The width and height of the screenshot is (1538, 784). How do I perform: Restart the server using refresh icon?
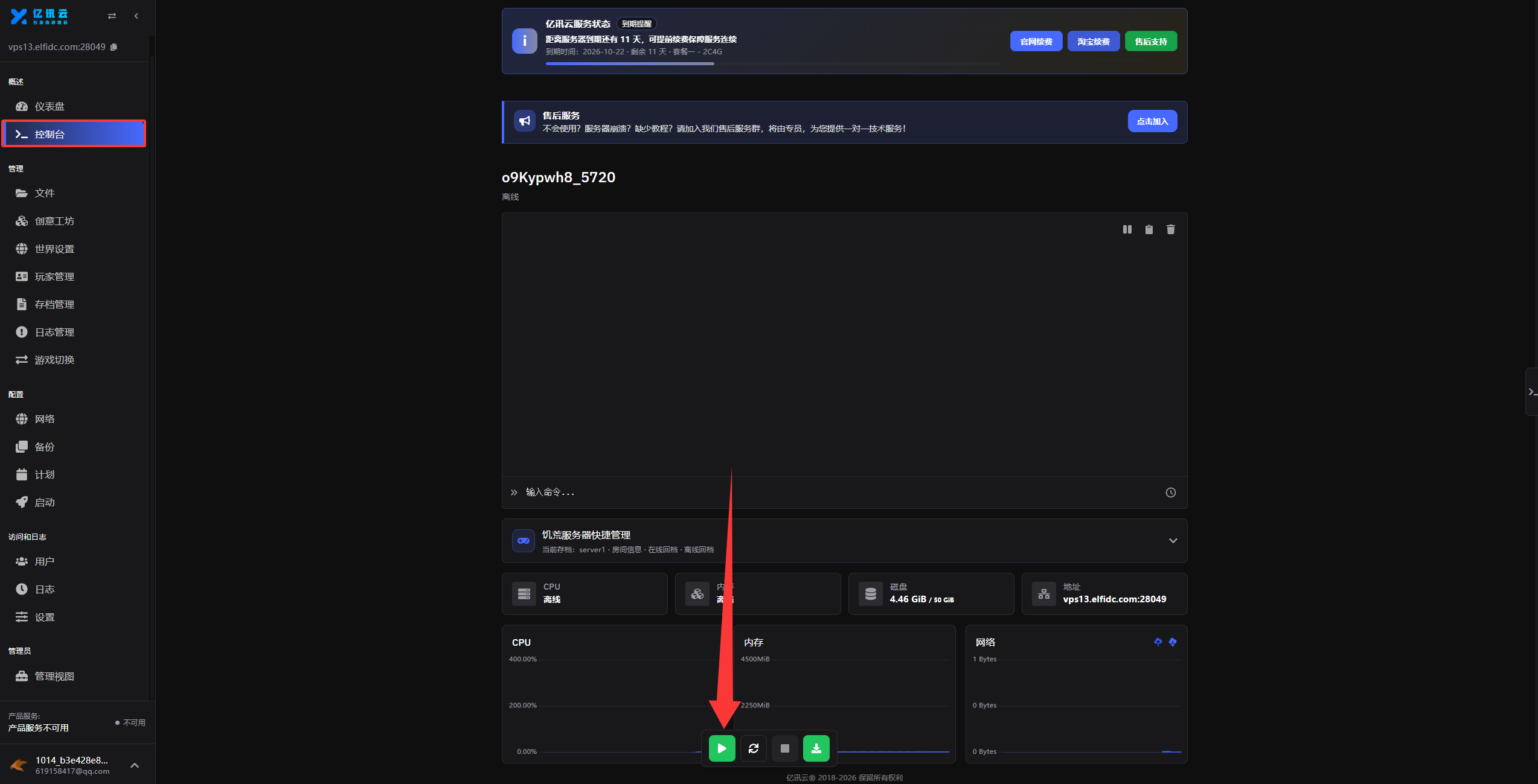pyautogui.click(x=753, y=748)
